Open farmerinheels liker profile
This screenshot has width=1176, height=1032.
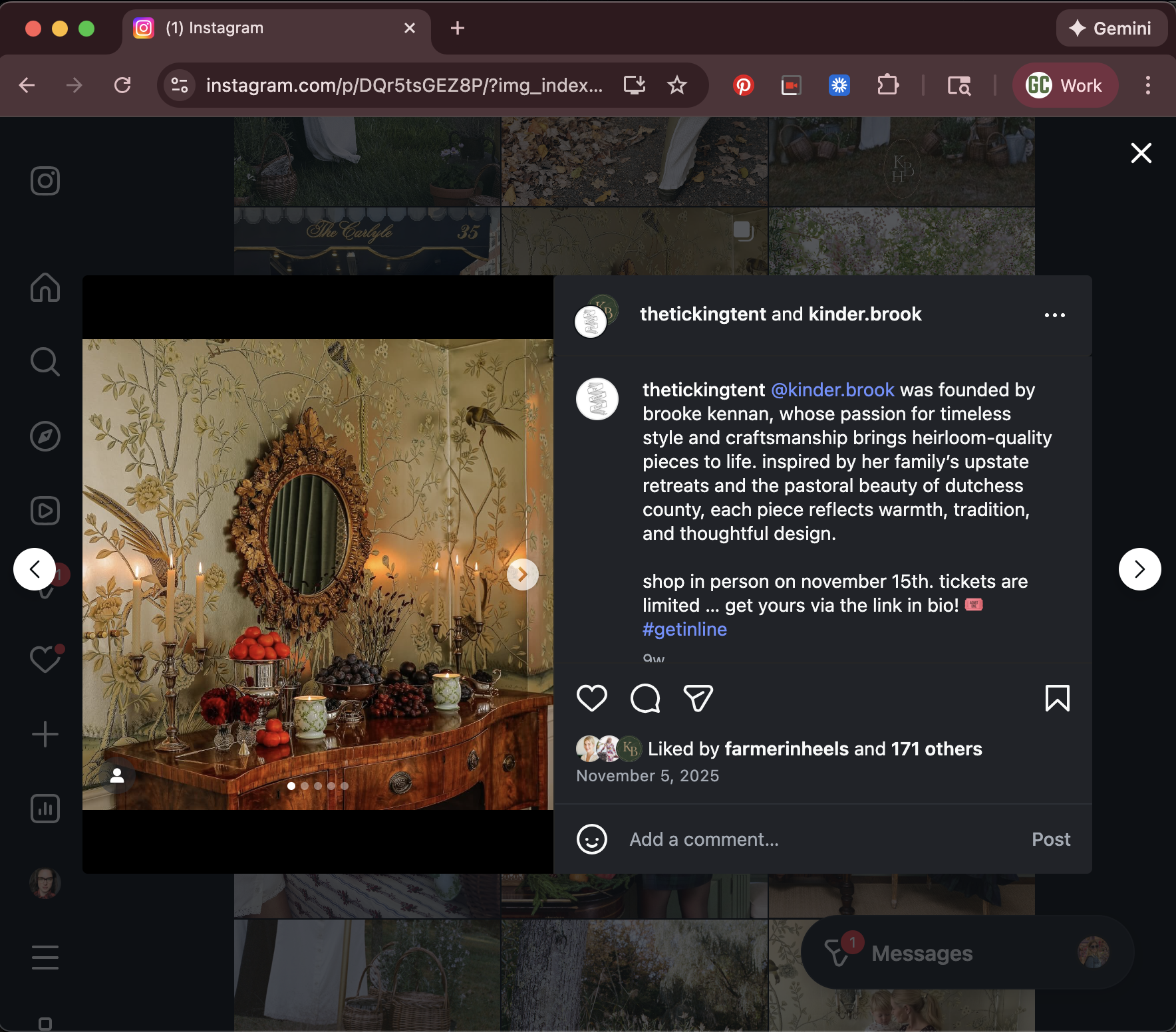click(786, 749)
